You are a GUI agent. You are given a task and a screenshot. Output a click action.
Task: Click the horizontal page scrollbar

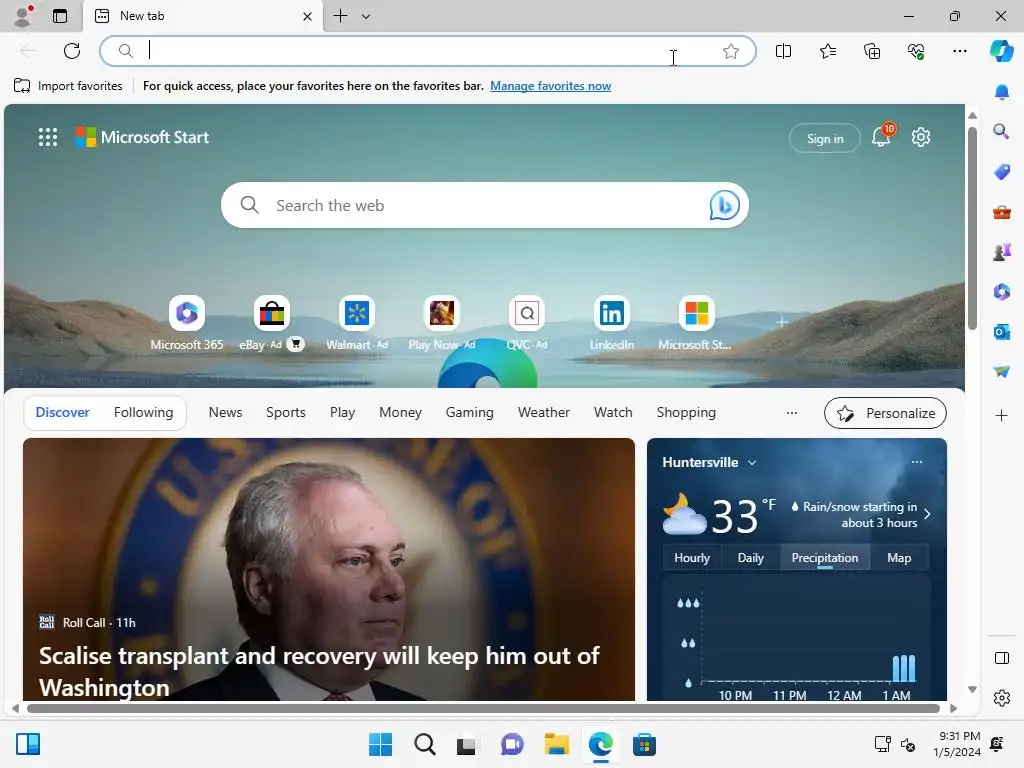[x=483, y=709]
